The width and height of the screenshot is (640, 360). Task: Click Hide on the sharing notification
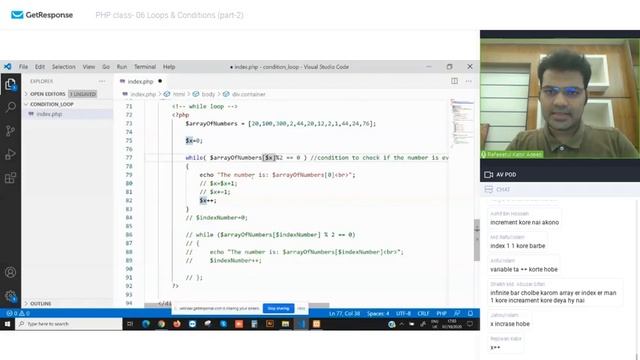(301, 309)
